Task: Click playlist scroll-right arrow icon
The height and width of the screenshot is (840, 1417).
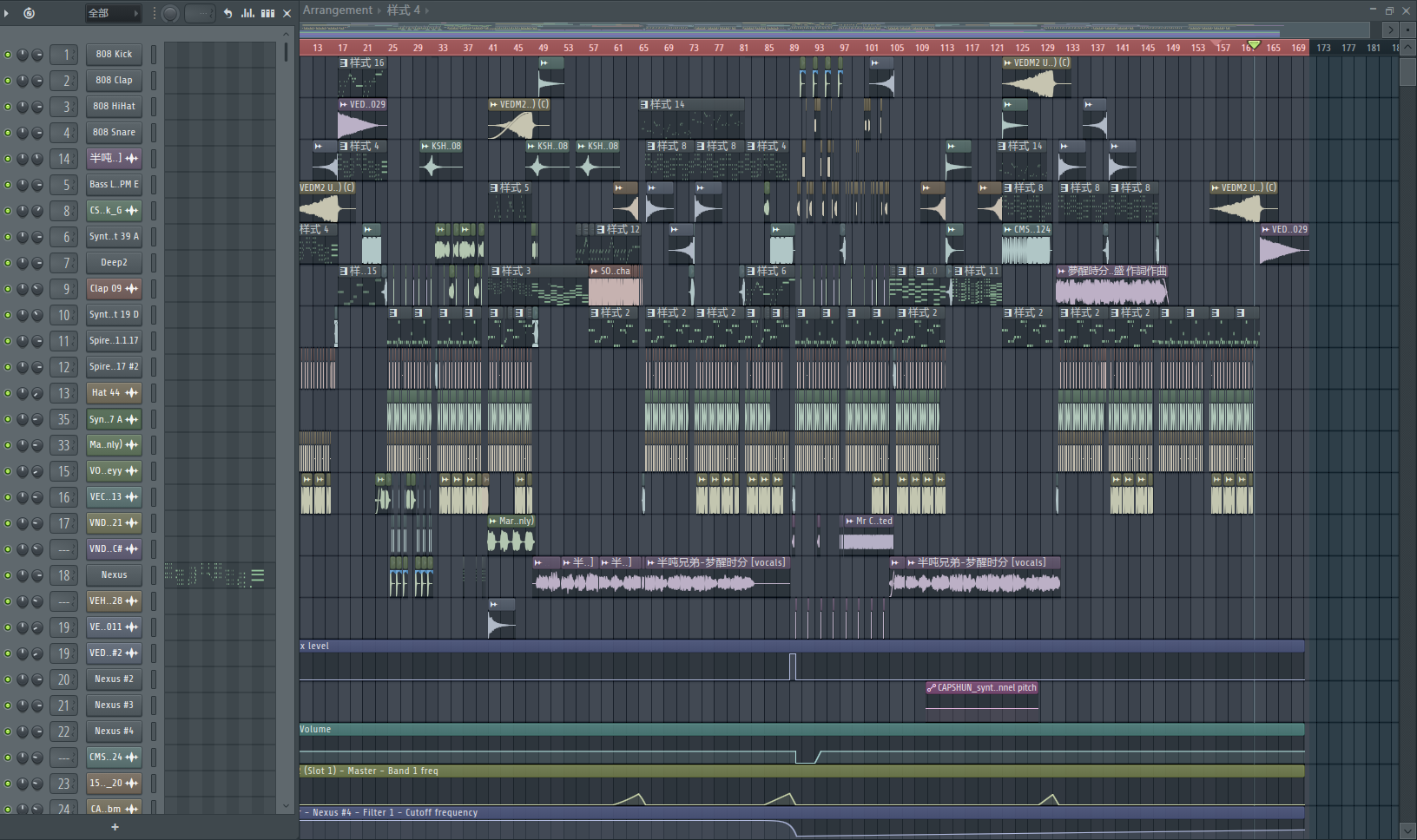Action: click(1390, 30)
